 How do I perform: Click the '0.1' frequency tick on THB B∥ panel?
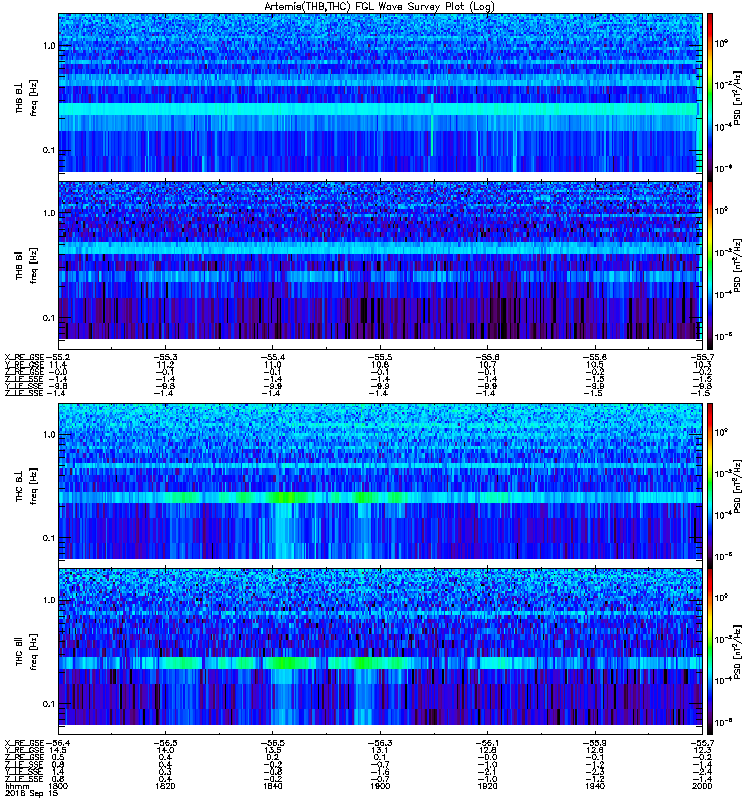coord(49,318)
